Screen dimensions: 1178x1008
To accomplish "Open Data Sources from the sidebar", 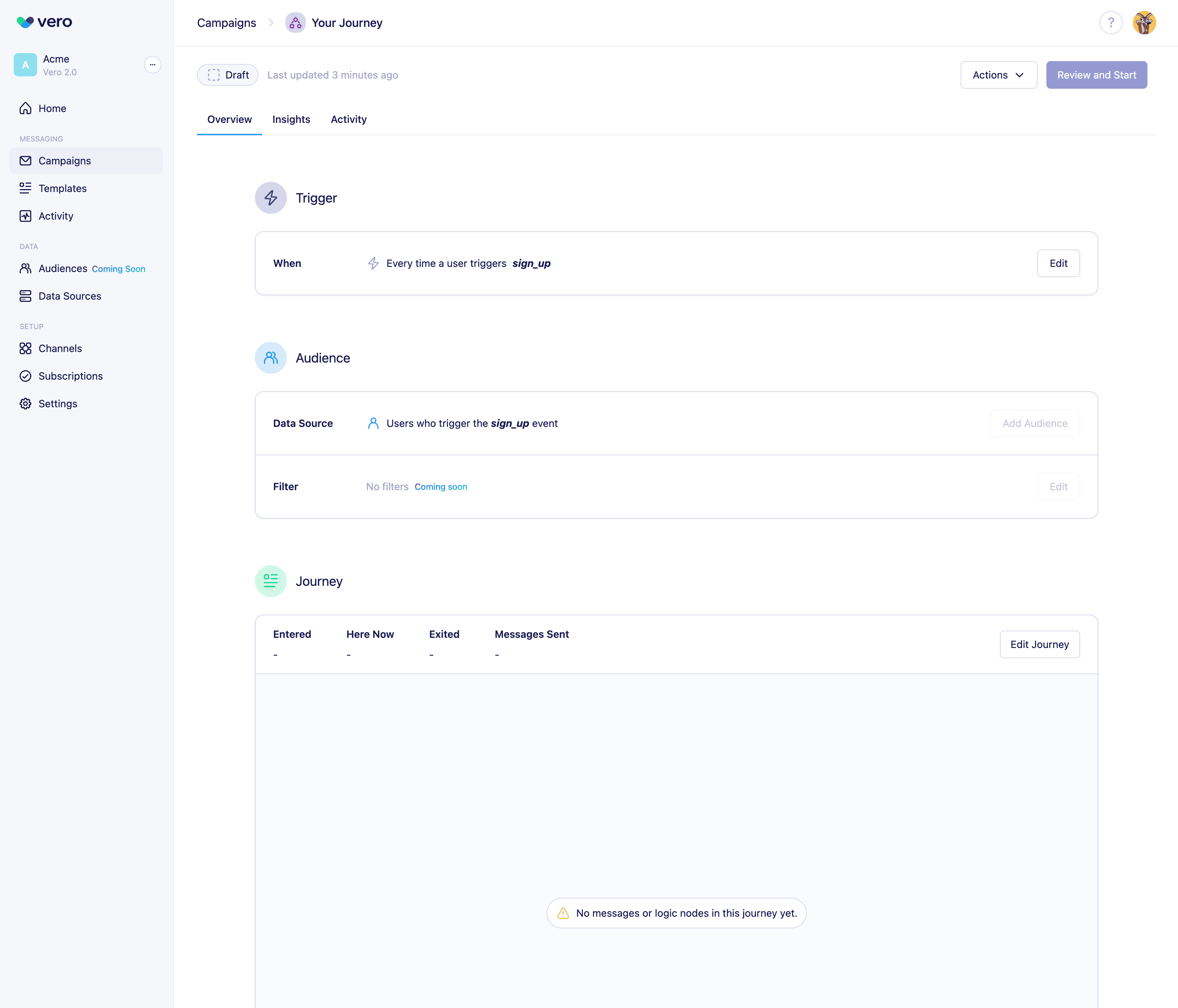I will [x=69, y=296].
